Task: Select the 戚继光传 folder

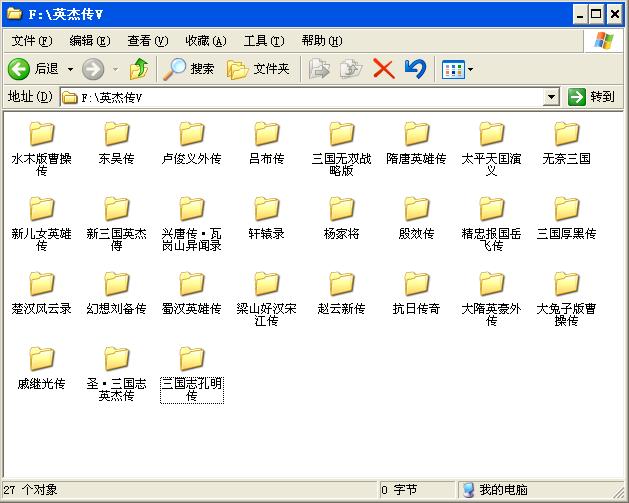Action: [x=41, y=359]
